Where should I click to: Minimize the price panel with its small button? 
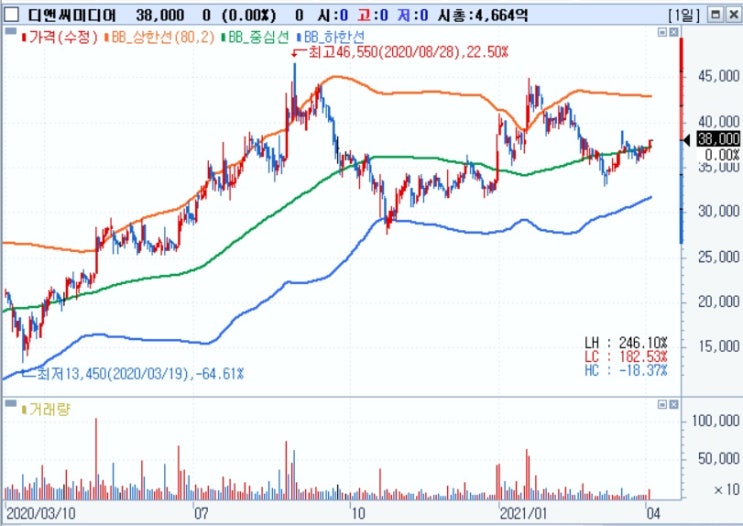pyautogui.click(x=662, y=32)
